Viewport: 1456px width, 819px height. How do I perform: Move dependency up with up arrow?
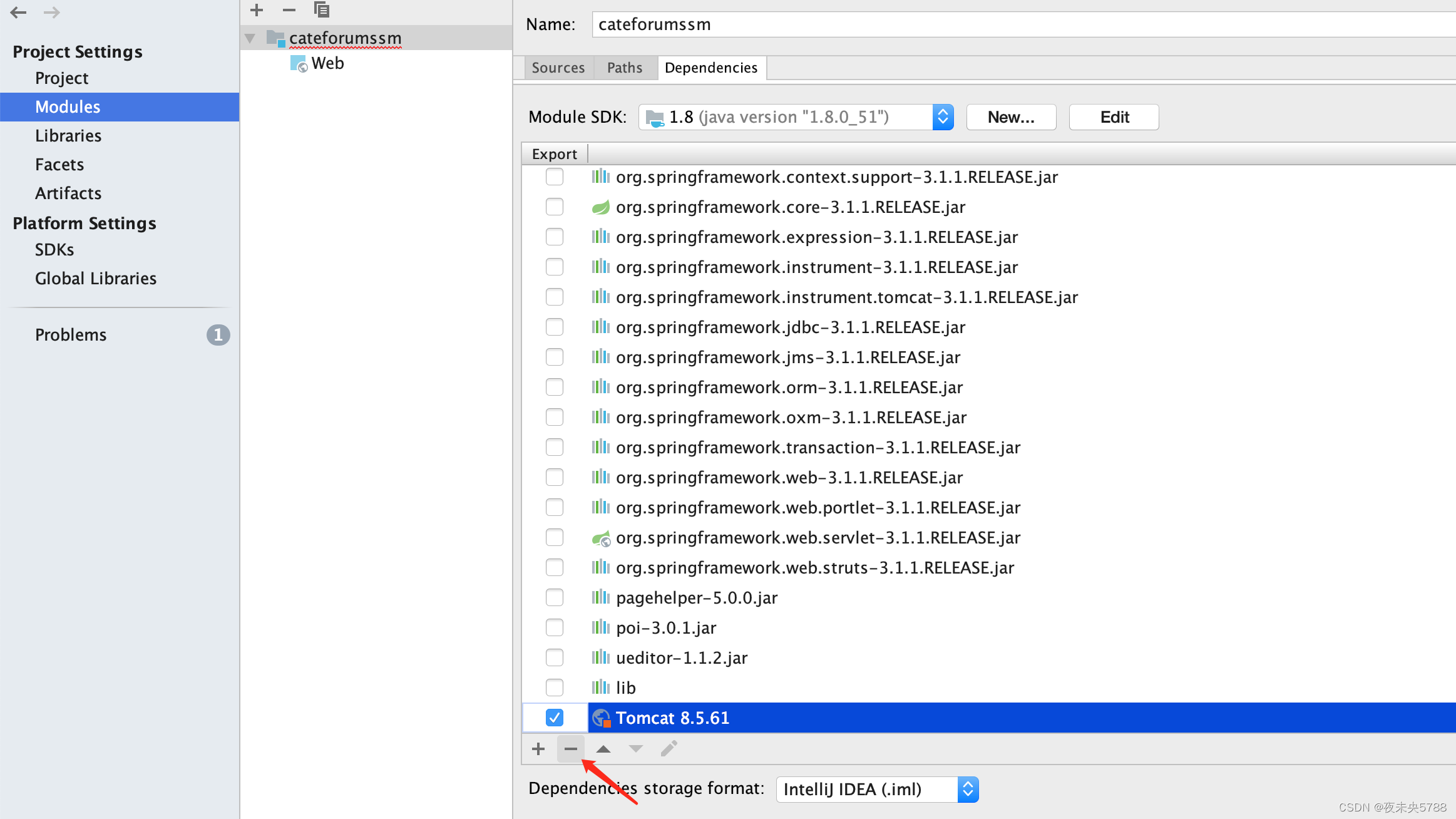[603, 749]
